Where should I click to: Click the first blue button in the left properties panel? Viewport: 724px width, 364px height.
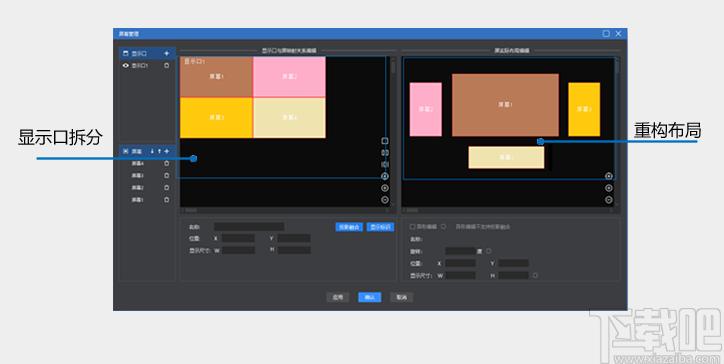(x=349, y=227)
